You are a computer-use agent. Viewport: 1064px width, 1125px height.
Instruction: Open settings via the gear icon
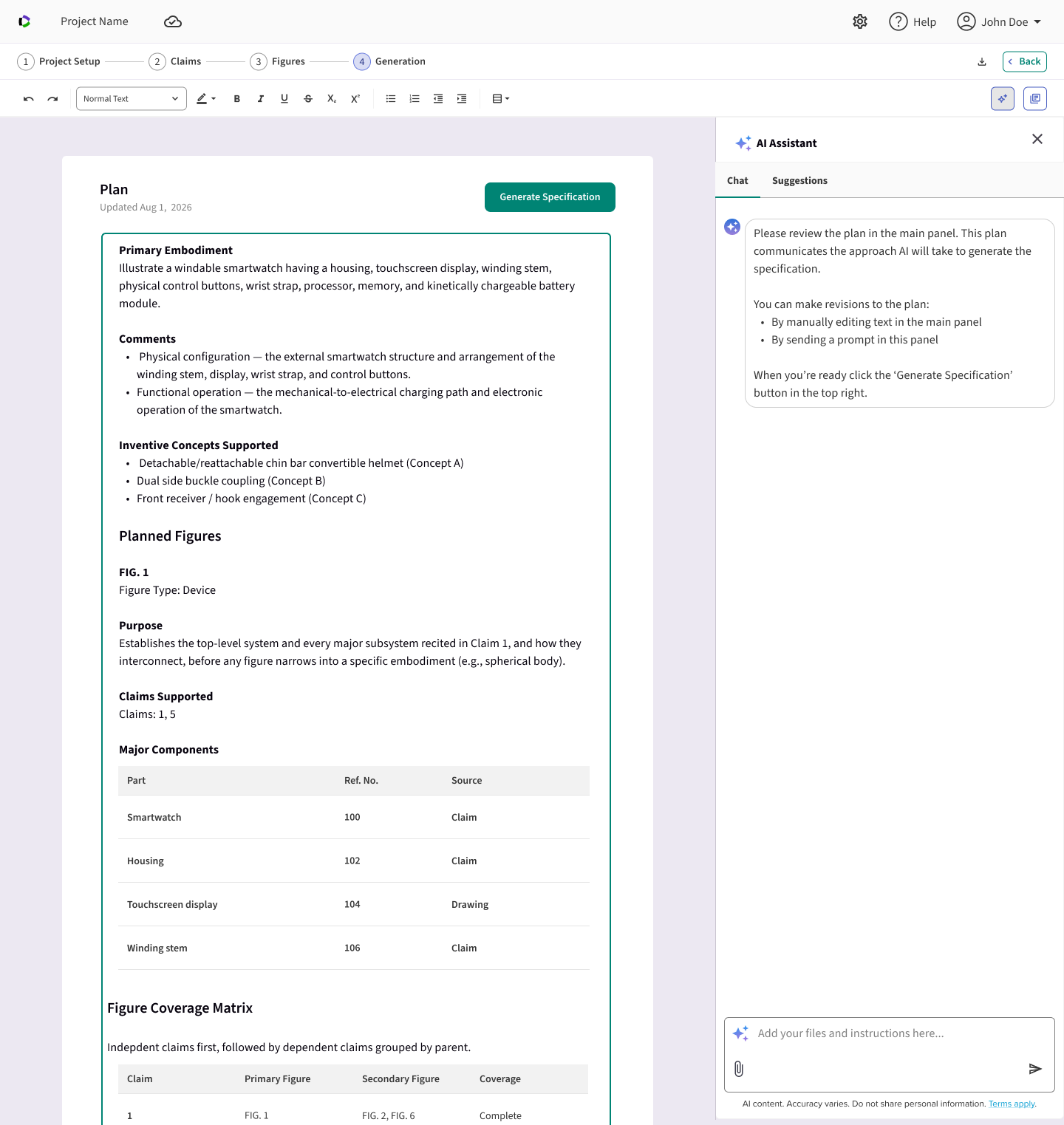click(860, 22)
